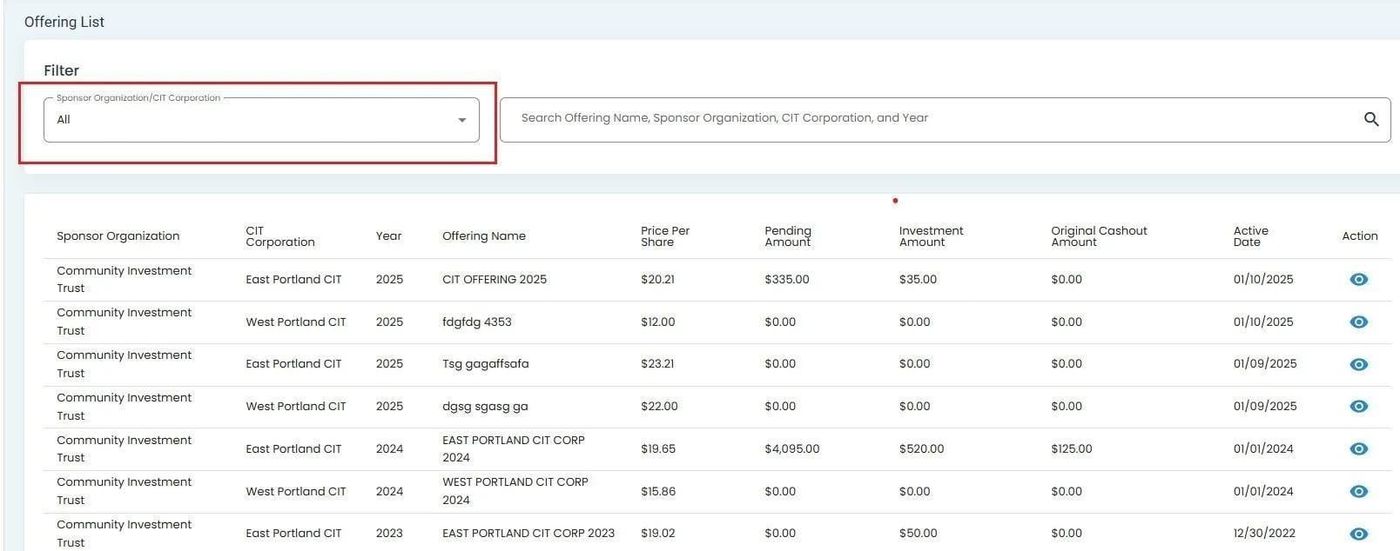View CIT OFFERING 2025 via eye icon

click(1358, 280)
